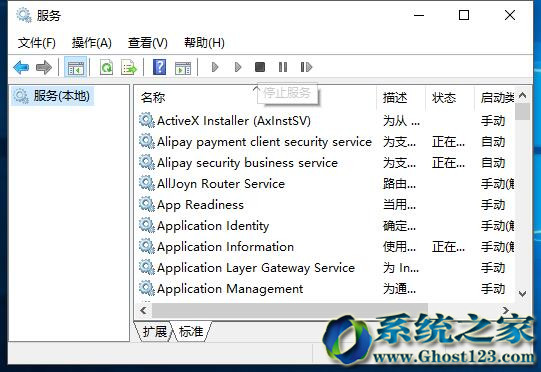Click the Pause Service icon
The height and width of the screenshot is (372, 541).
tap(283, 67)
